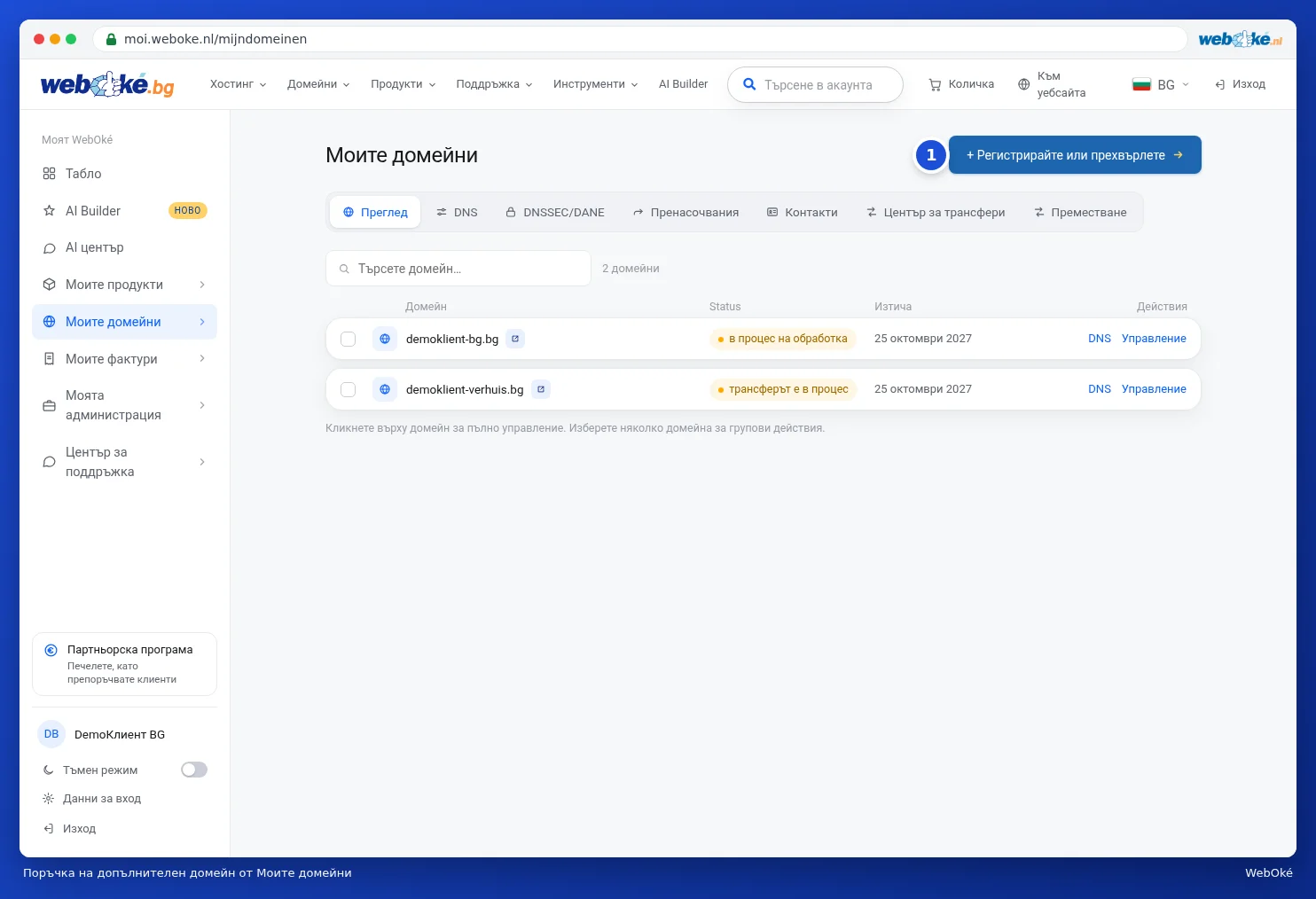Click the globe icon next to Към уебсайта
The width and height of the screenshot is (1316, 899).
point(1024,84)
